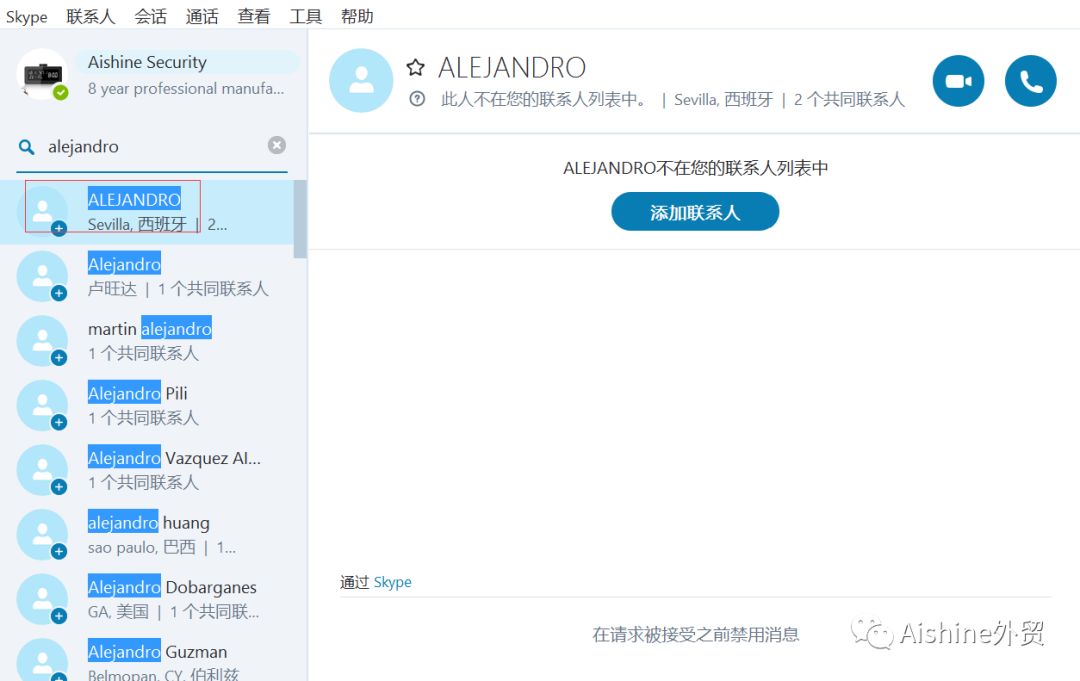
Task: Open the 工具 menu
Action: (x=305, y=16)
